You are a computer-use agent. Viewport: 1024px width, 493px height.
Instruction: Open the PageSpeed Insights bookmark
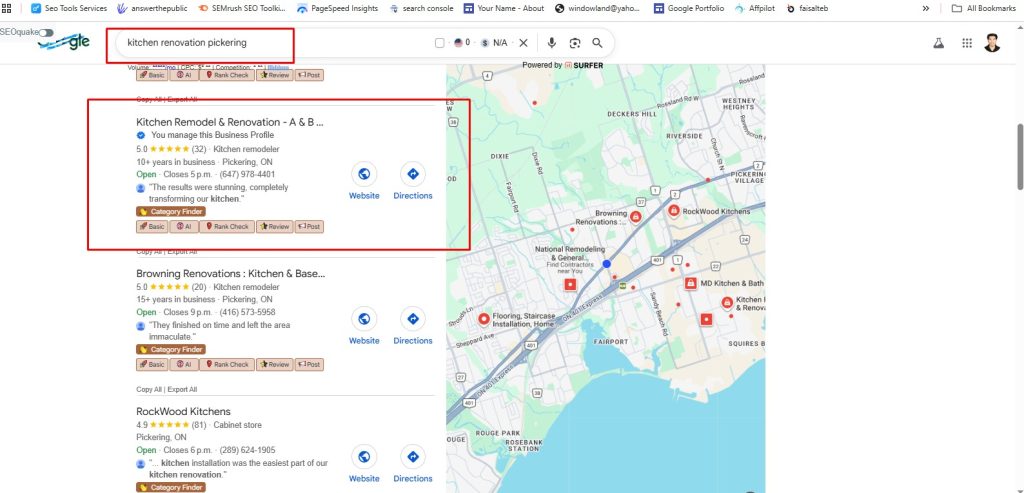tap(337, 8)
